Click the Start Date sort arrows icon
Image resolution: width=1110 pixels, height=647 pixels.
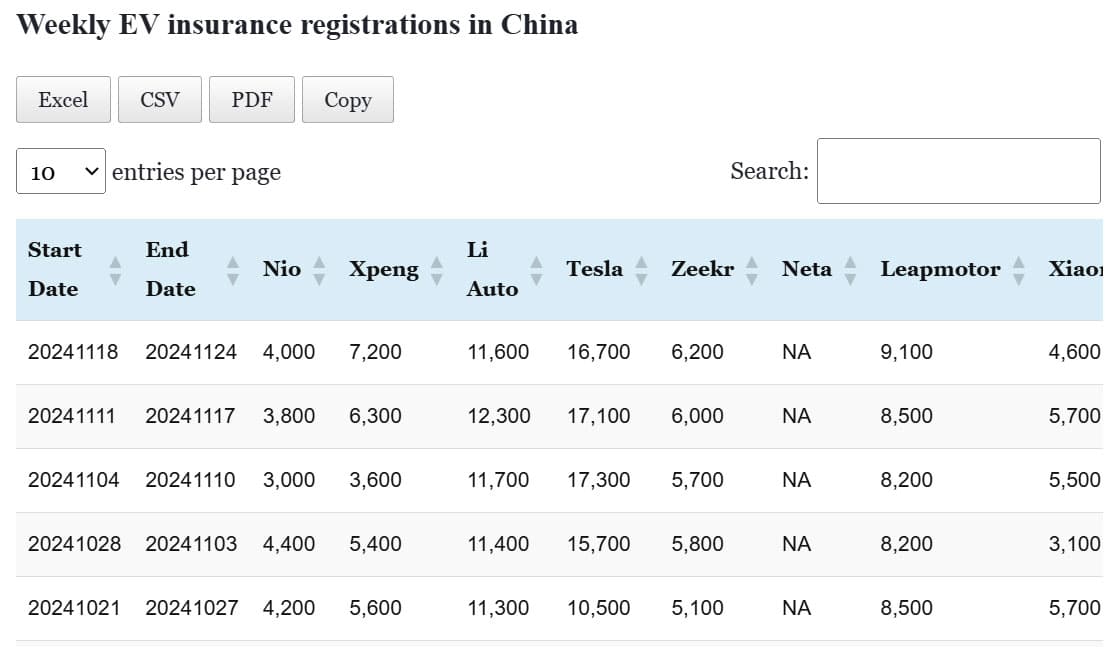coord(115,270)
